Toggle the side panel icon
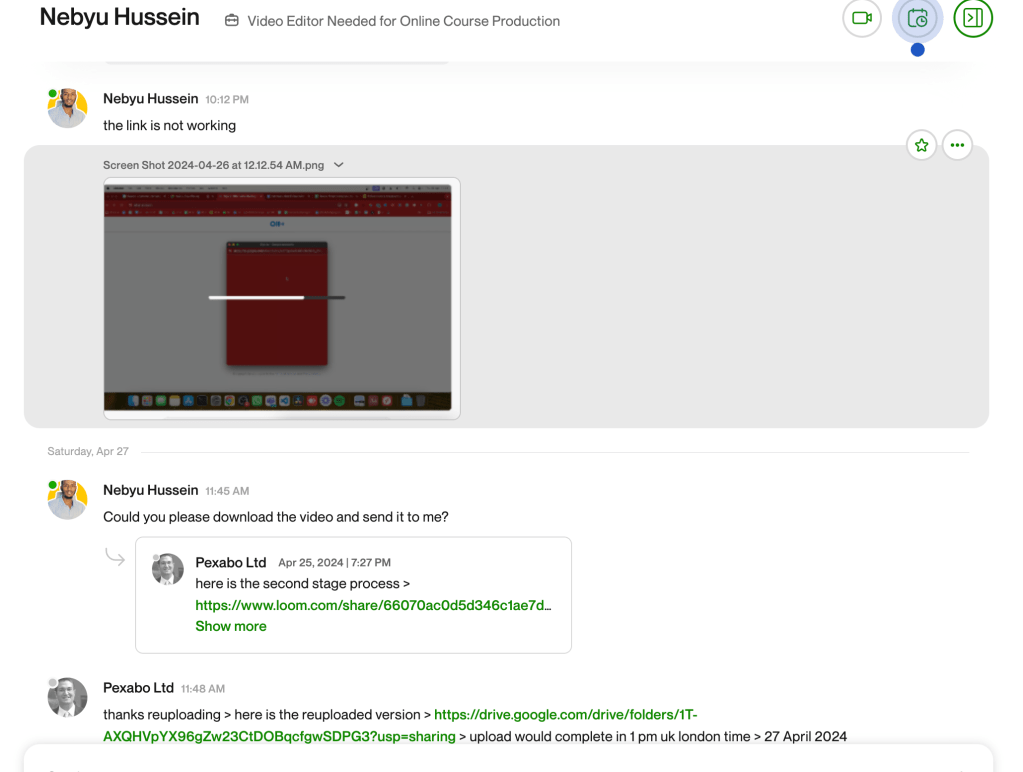 (973, 18)
